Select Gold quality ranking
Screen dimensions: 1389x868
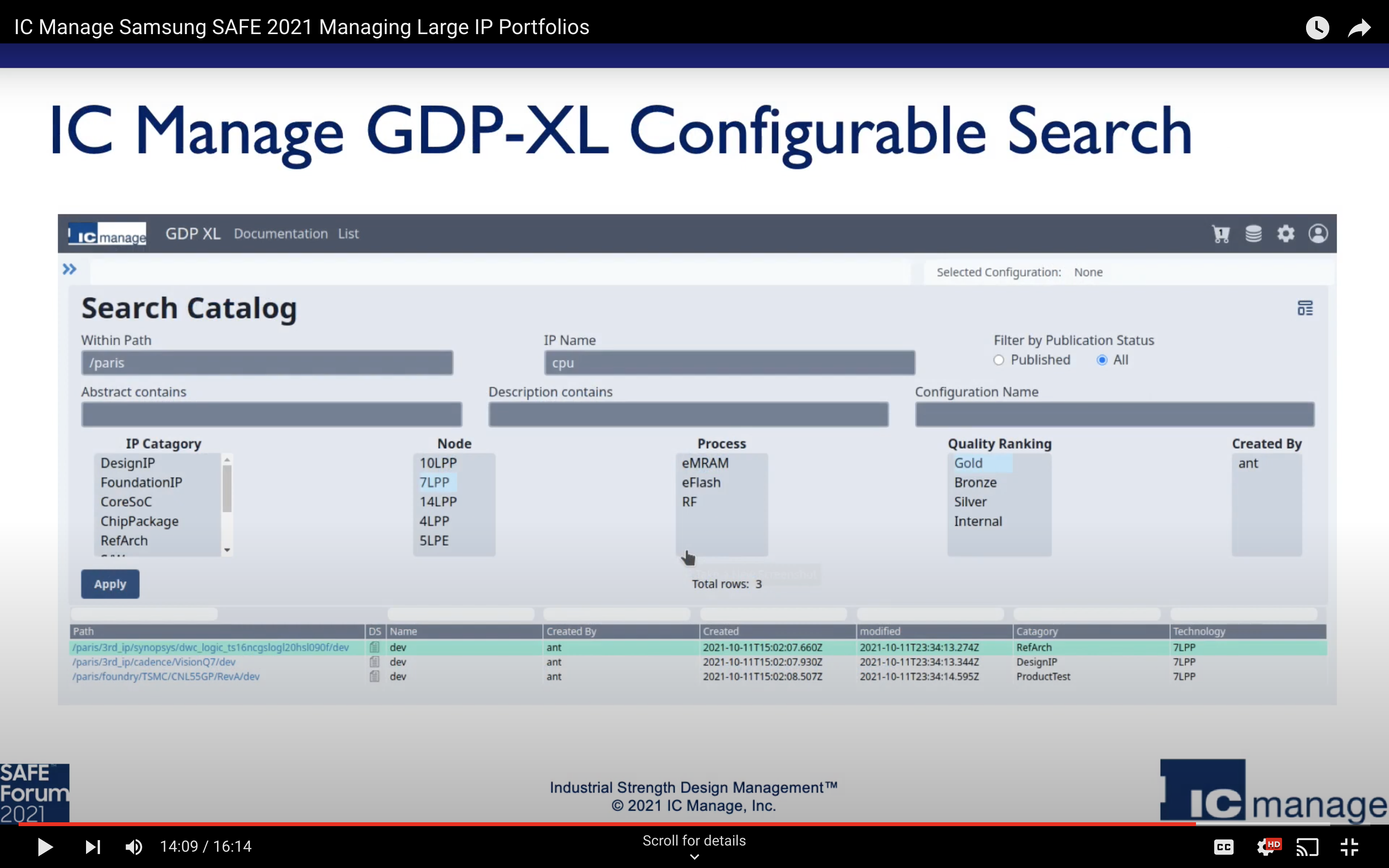pos(968,463)
